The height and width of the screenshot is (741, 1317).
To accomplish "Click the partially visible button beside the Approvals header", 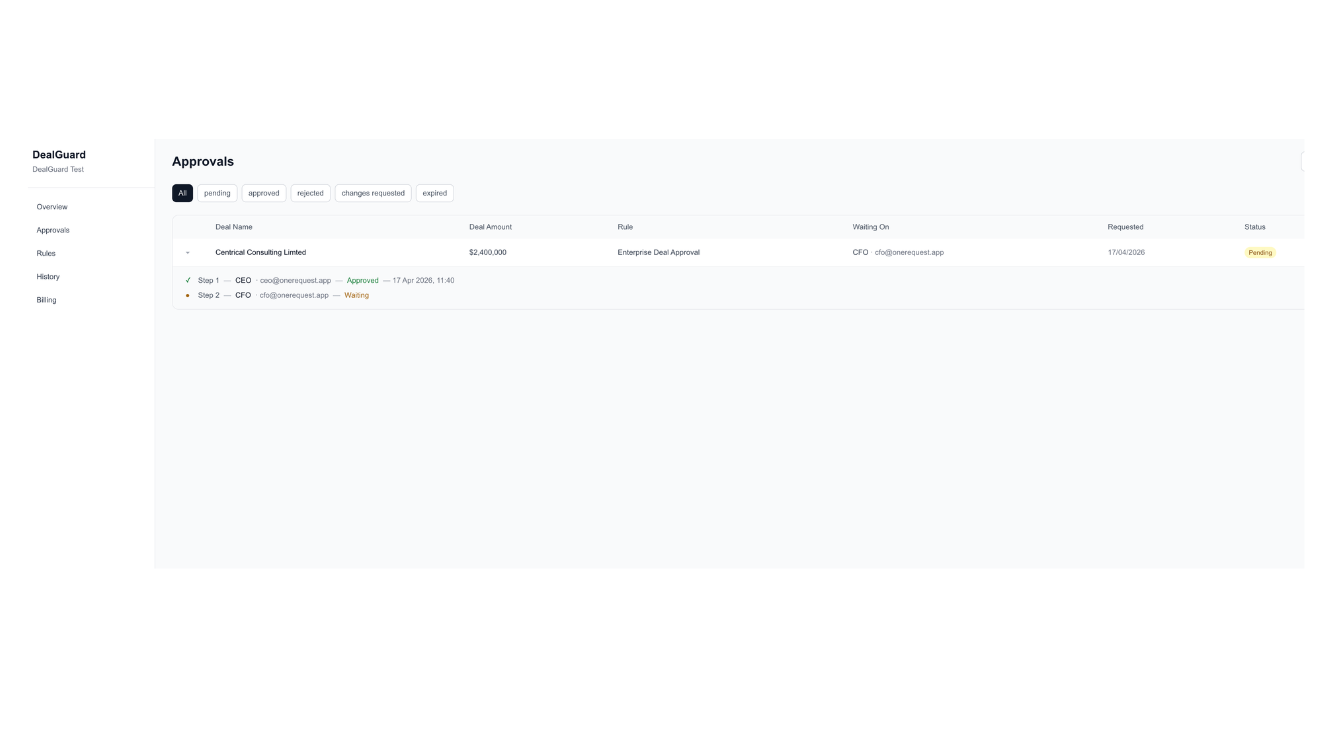I will coord(1302,161).
